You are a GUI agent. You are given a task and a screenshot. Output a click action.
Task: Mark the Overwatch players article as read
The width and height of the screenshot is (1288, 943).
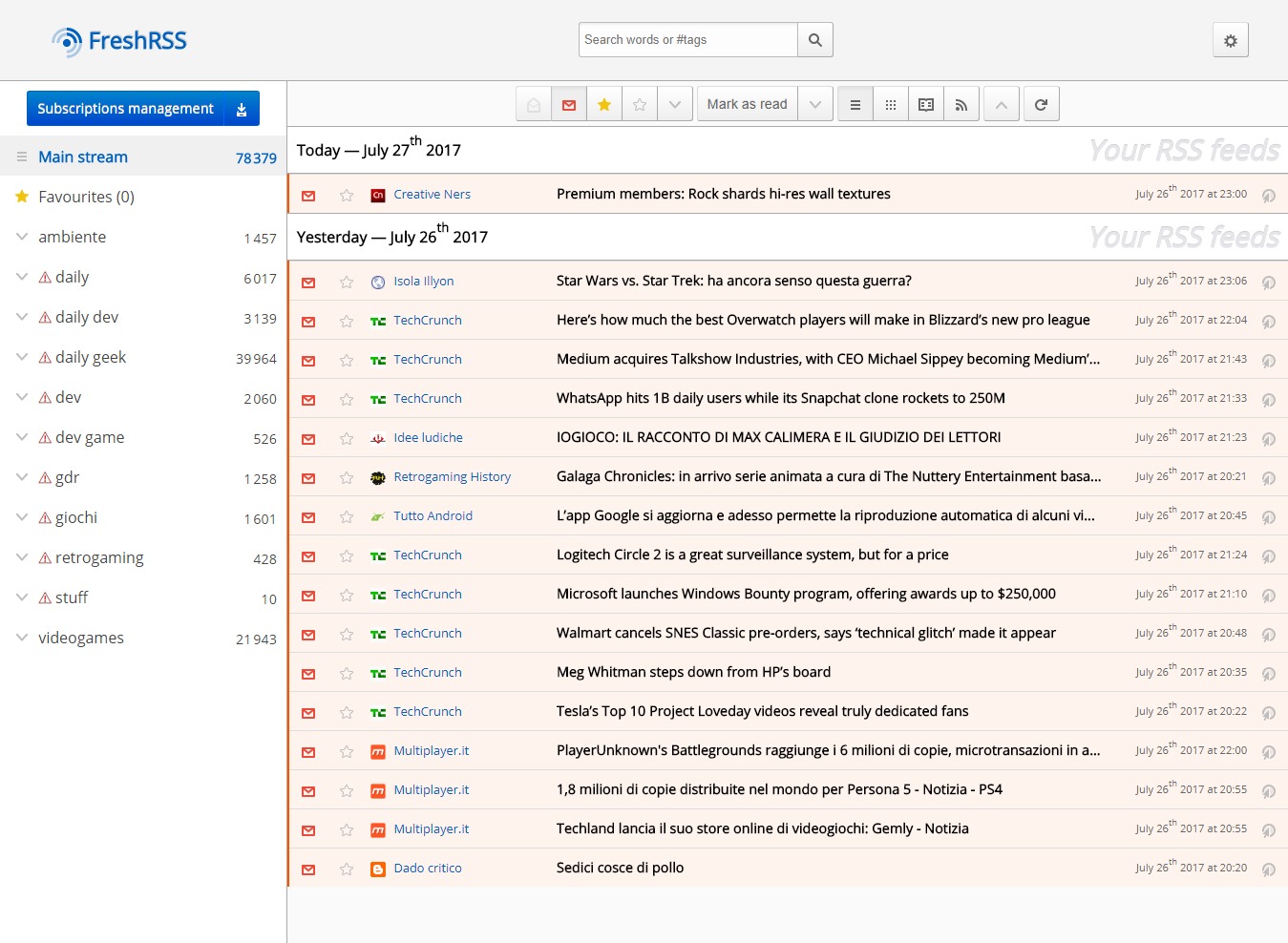click(x=308, y=322)
